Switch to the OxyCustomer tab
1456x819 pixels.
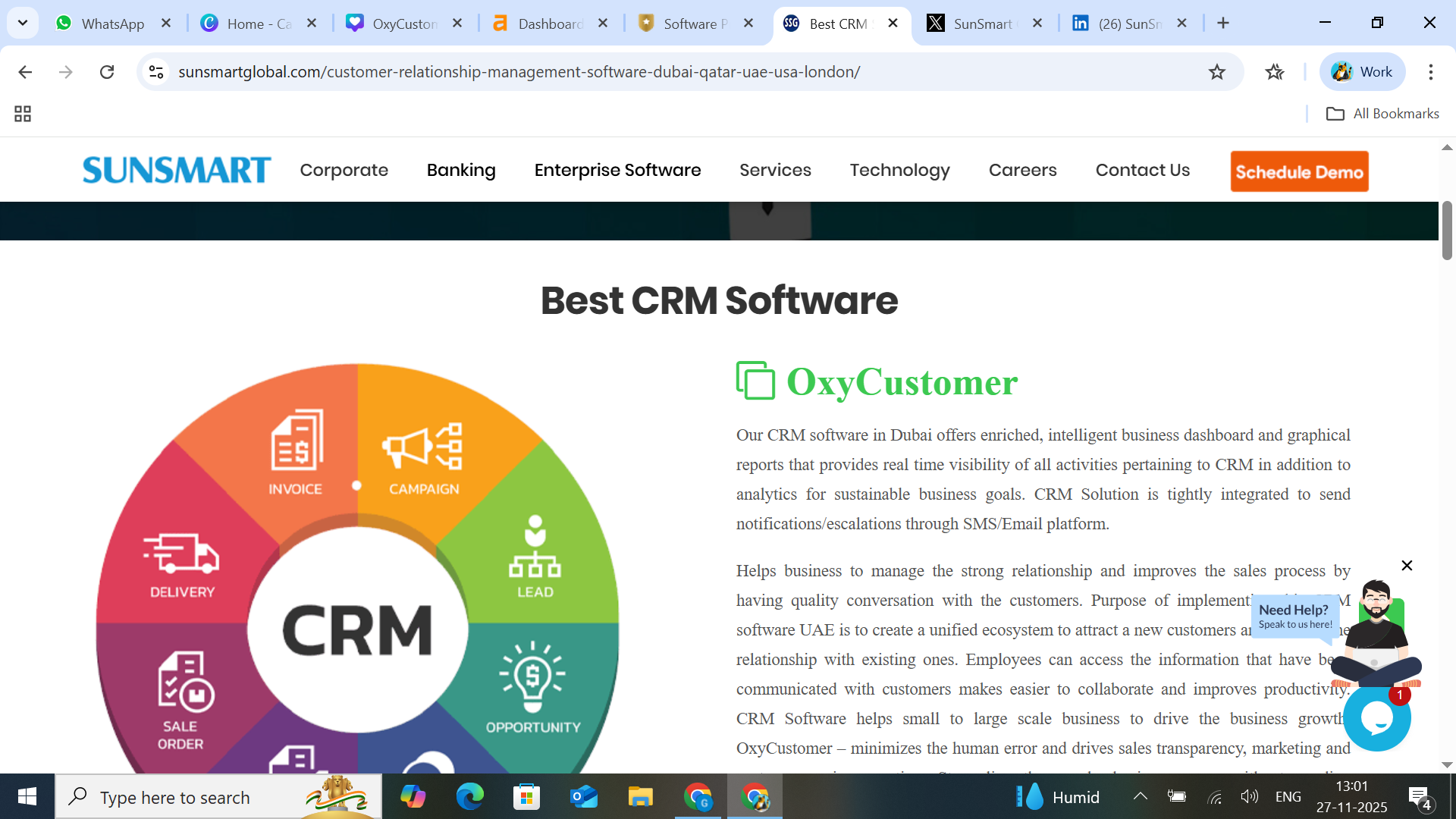[405, 24]
